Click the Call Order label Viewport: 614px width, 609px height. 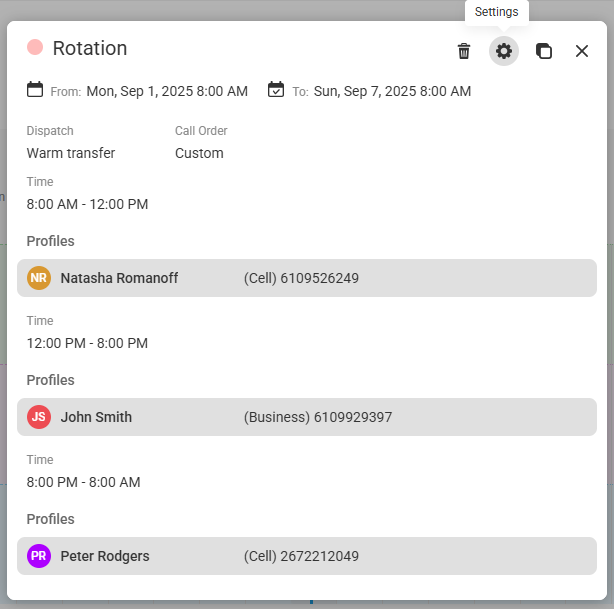point(201,131)
